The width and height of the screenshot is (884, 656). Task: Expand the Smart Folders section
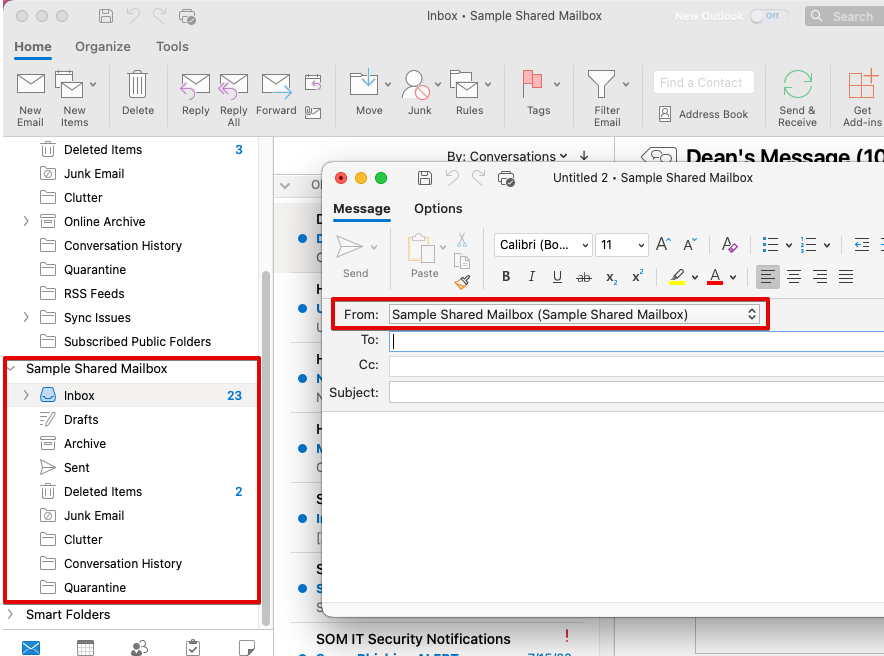click(11, 614)
